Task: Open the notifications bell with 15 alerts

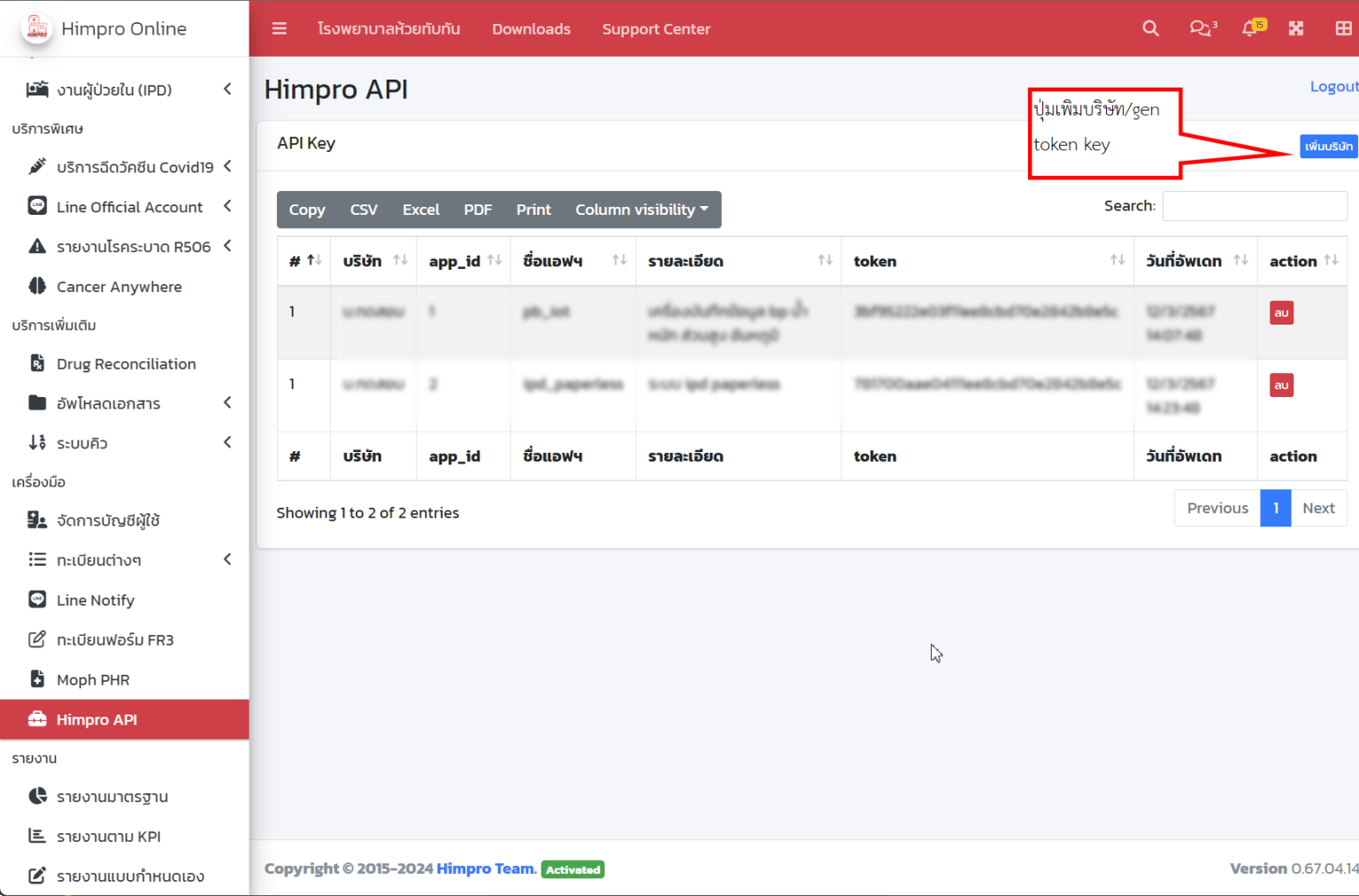Action: (x=1248, y=29)
